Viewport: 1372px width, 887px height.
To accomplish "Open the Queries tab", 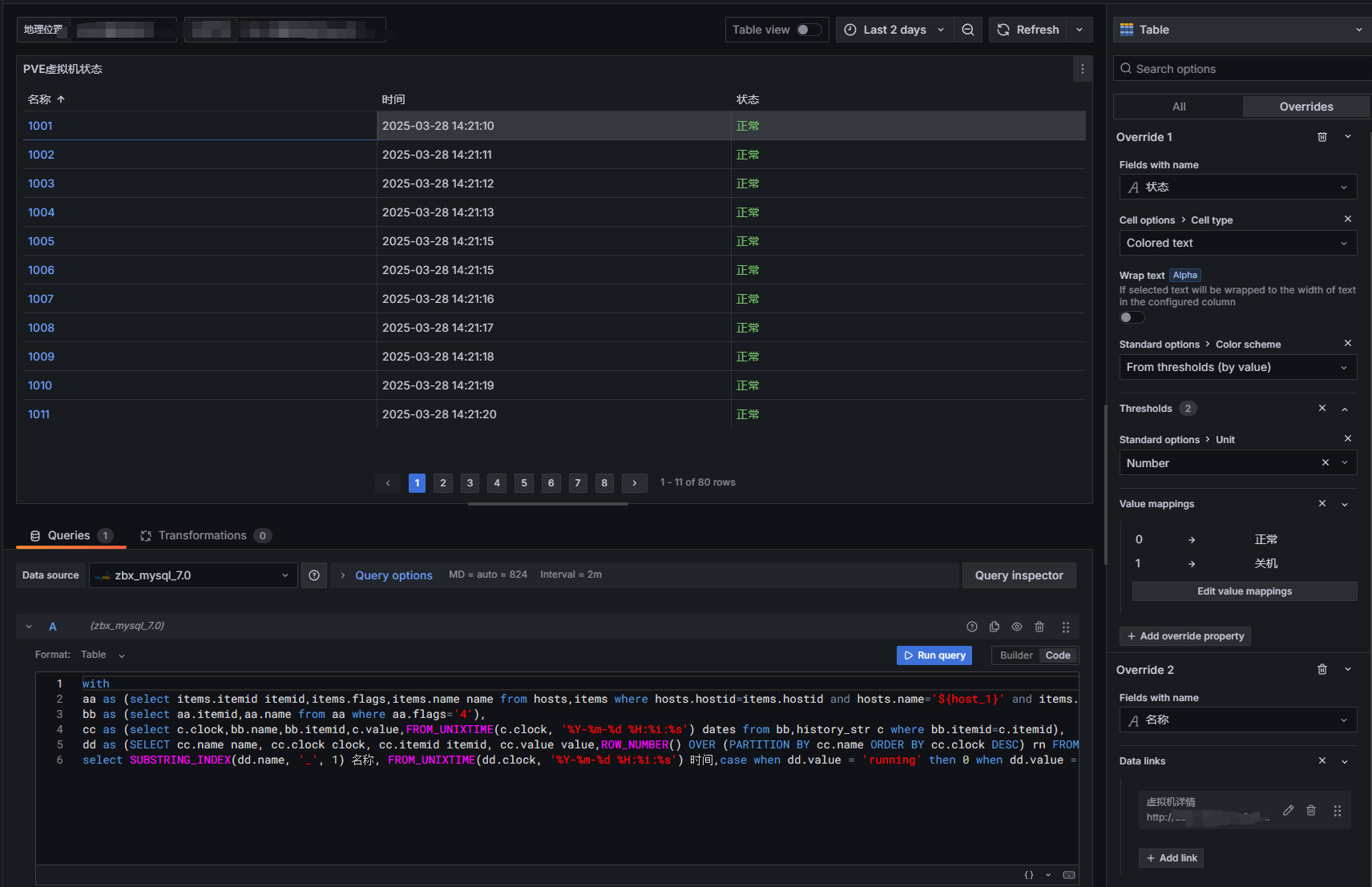I will [71, 535].
